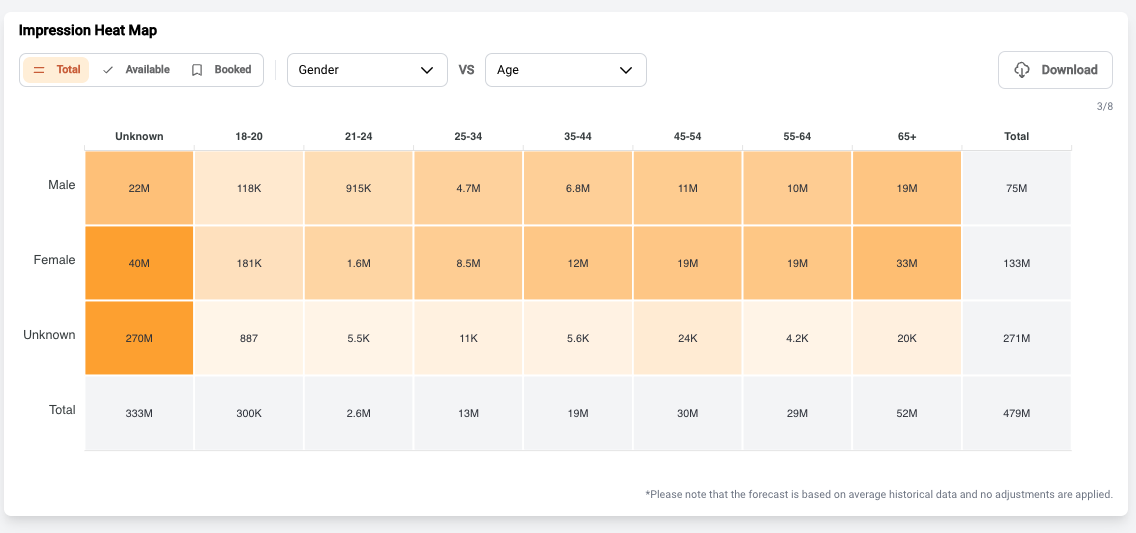Open the Gender dimension dropdown
This screenshot has width=1136, height=533.
click(x=366, y=70)
